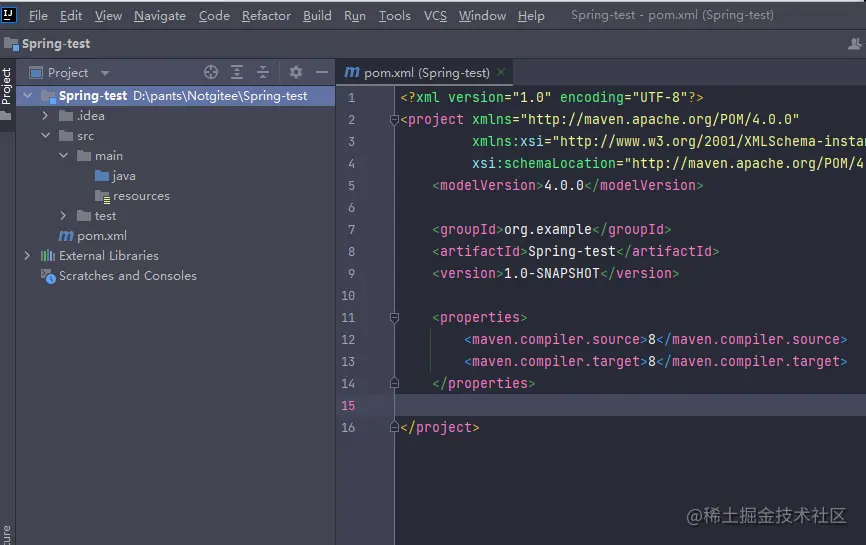Click fold end marker at line 16
Image resolution: width=866 pixels, height=545 pixels.
[394, 427]
